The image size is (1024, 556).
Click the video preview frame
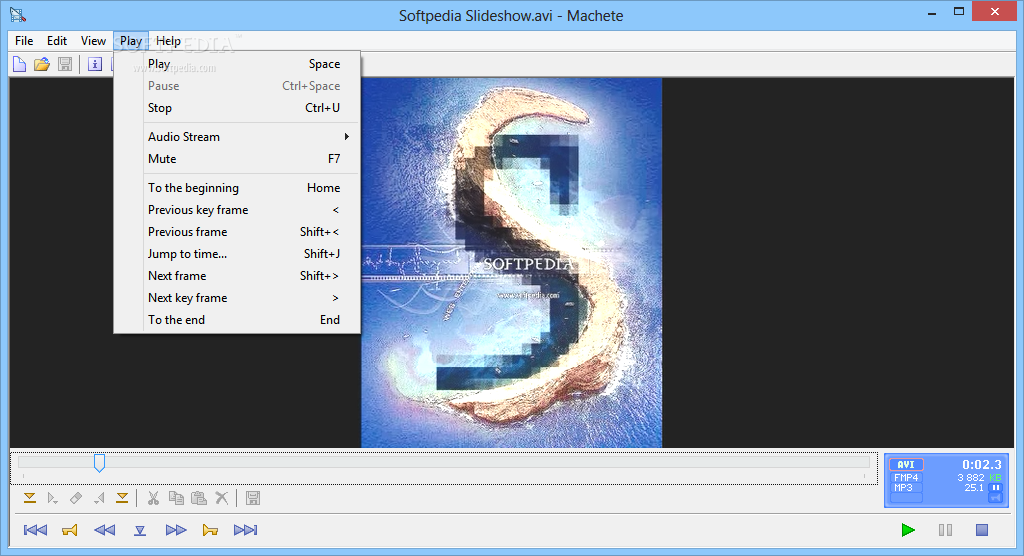[x=511, y=263]
